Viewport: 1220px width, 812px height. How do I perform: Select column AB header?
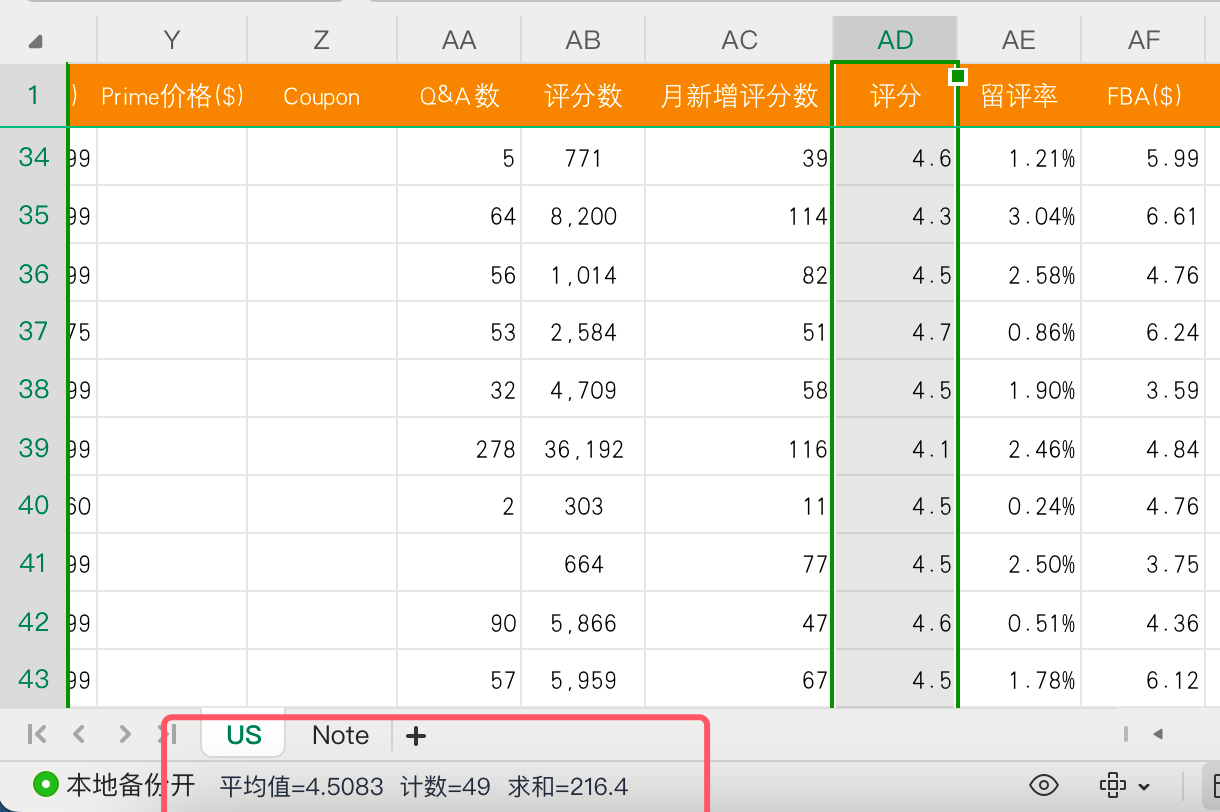[583, 40]
